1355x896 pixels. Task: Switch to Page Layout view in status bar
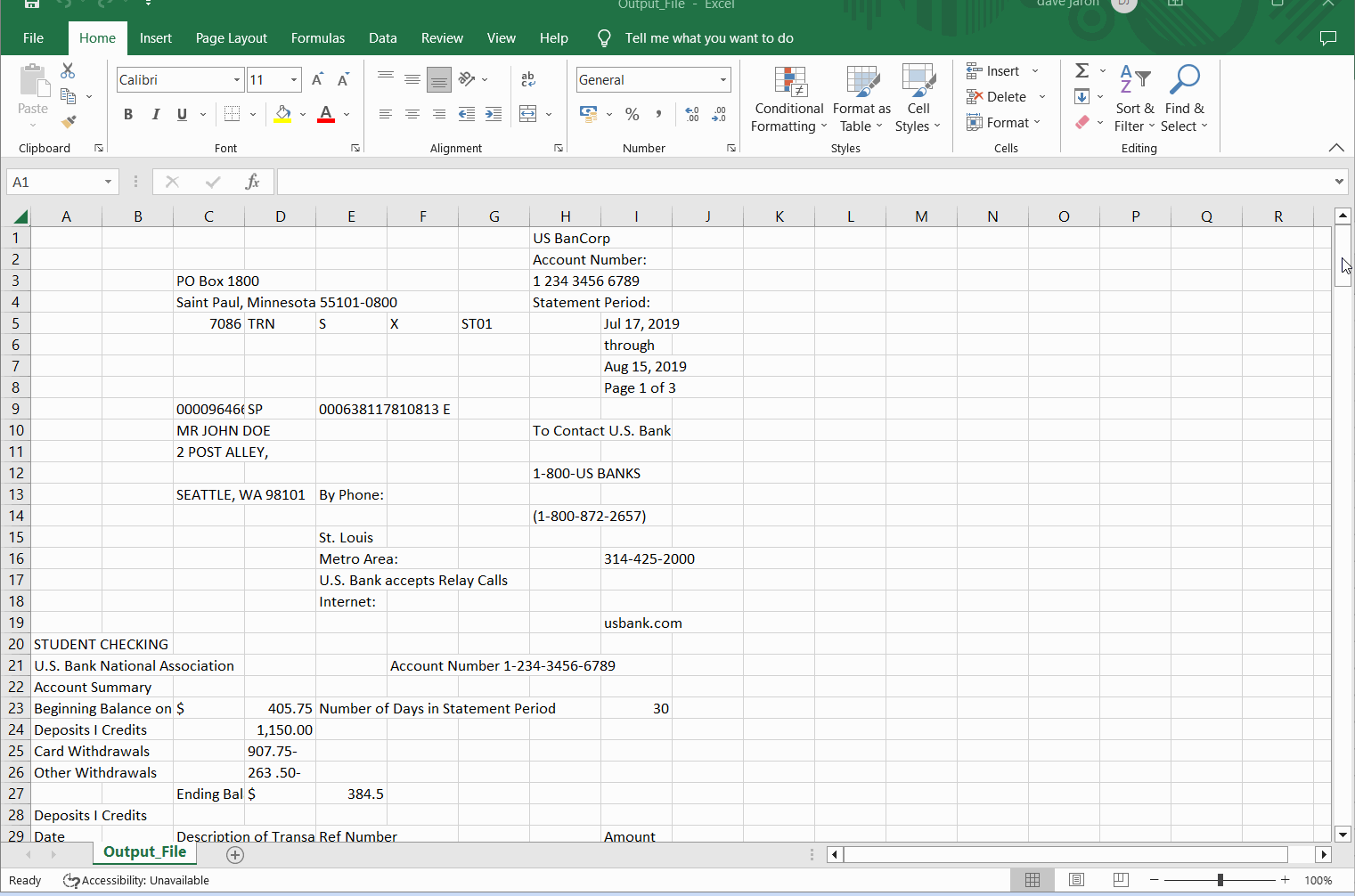point(1076,880)
